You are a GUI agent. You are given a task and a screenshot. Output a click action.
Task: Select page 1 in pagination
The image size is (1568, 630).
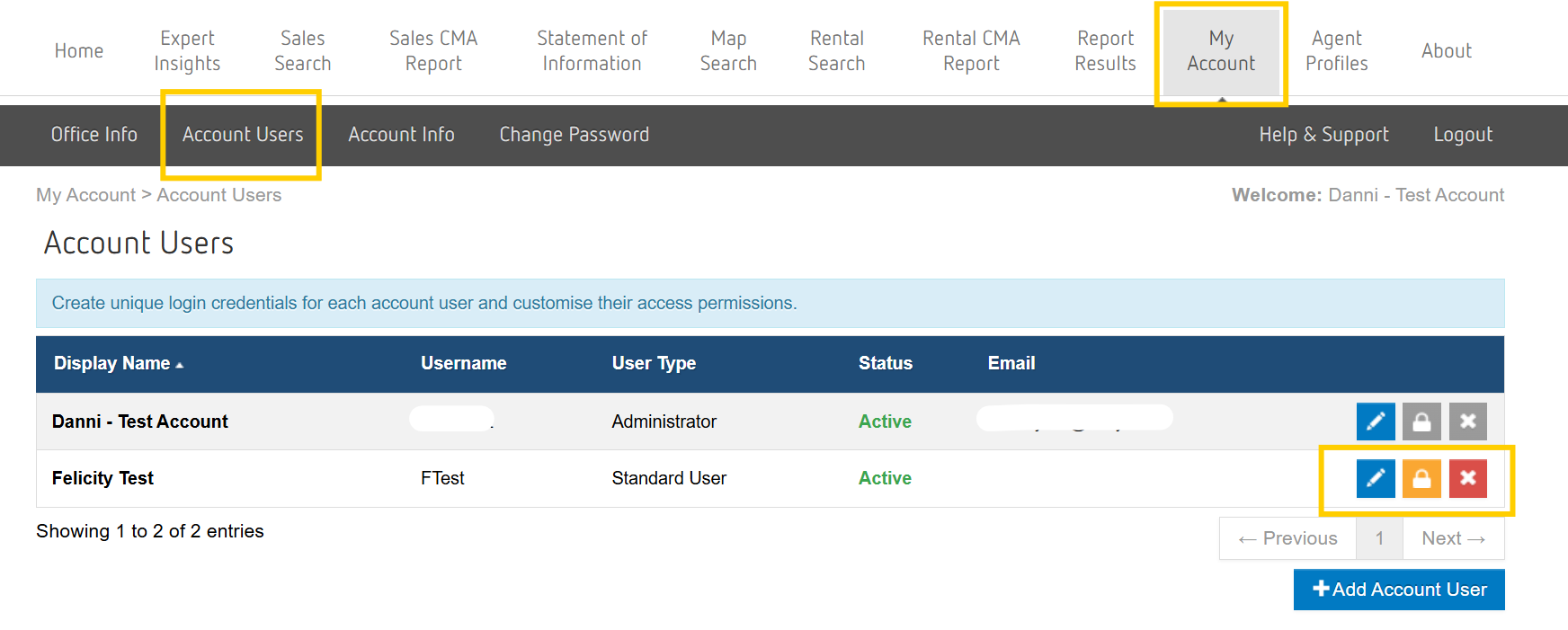pyautogui.click(x=1379, y=538)
